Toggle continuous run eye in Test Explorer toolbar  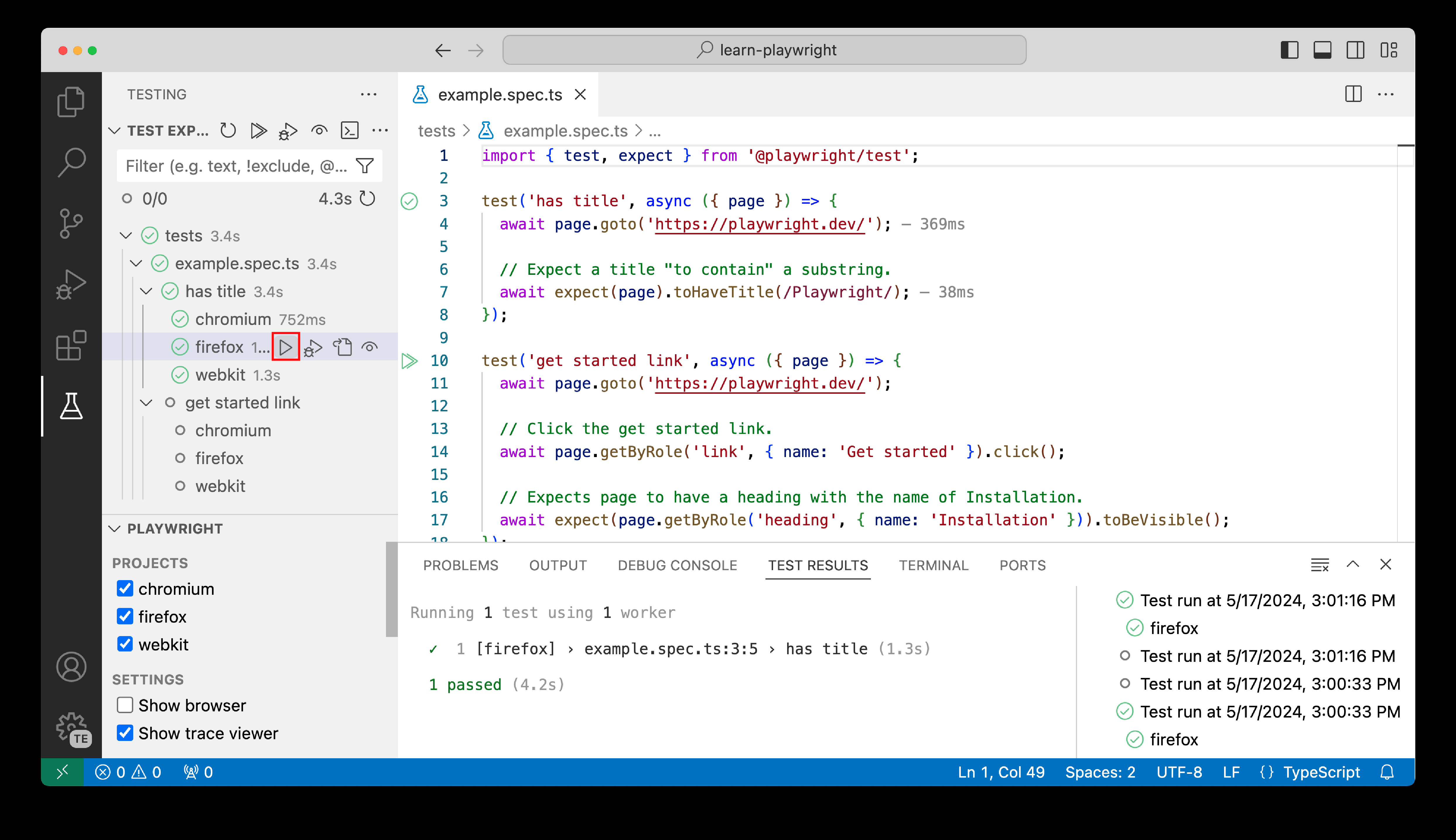tap(319, 131)
